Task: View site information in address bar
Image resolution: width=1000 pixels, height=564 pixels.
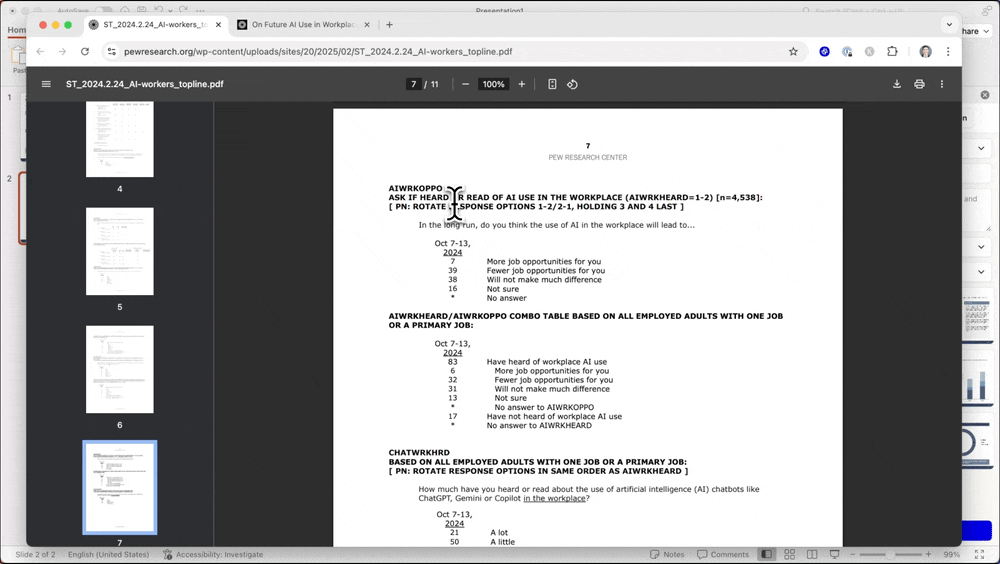Action: point(112,52)
